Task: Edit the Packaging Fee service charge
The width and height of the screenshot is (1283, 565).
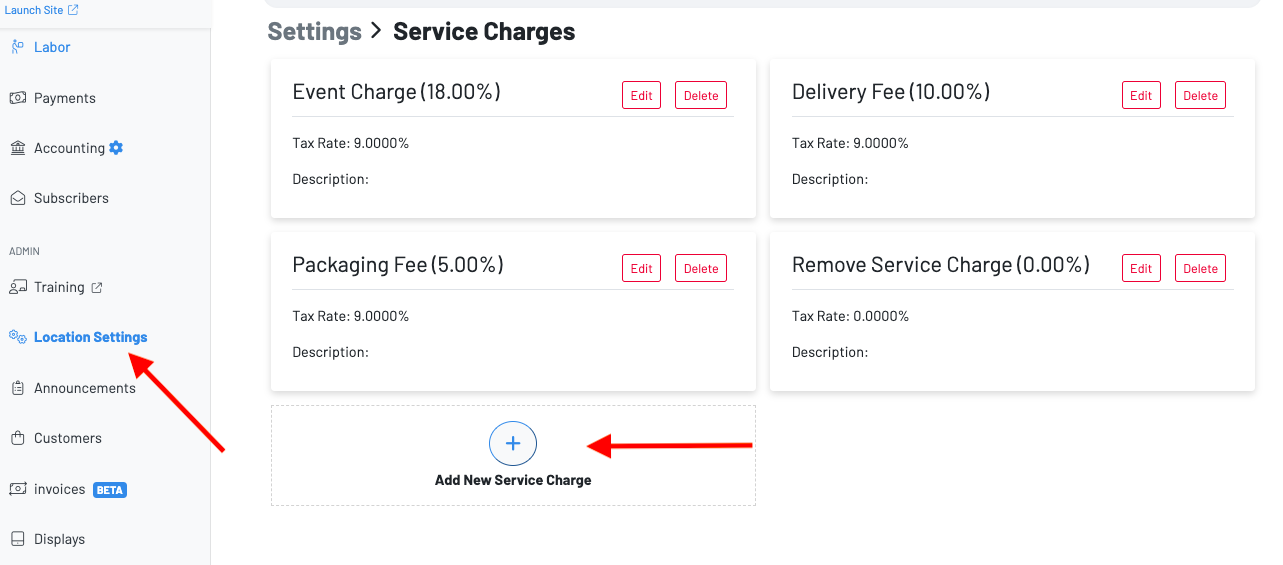Action: point(641,268)
